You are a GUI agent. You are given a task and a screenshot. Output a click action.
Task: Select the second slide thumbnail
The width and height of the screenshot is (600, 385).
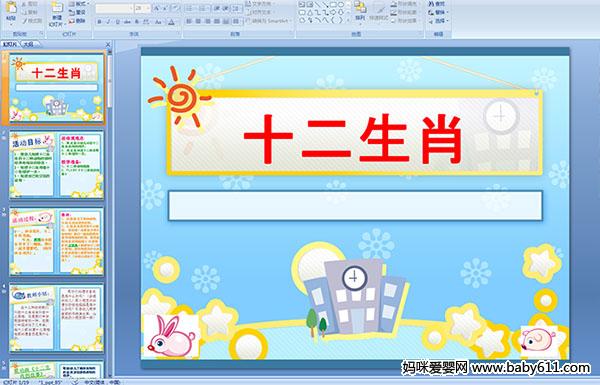coord(56,165)
